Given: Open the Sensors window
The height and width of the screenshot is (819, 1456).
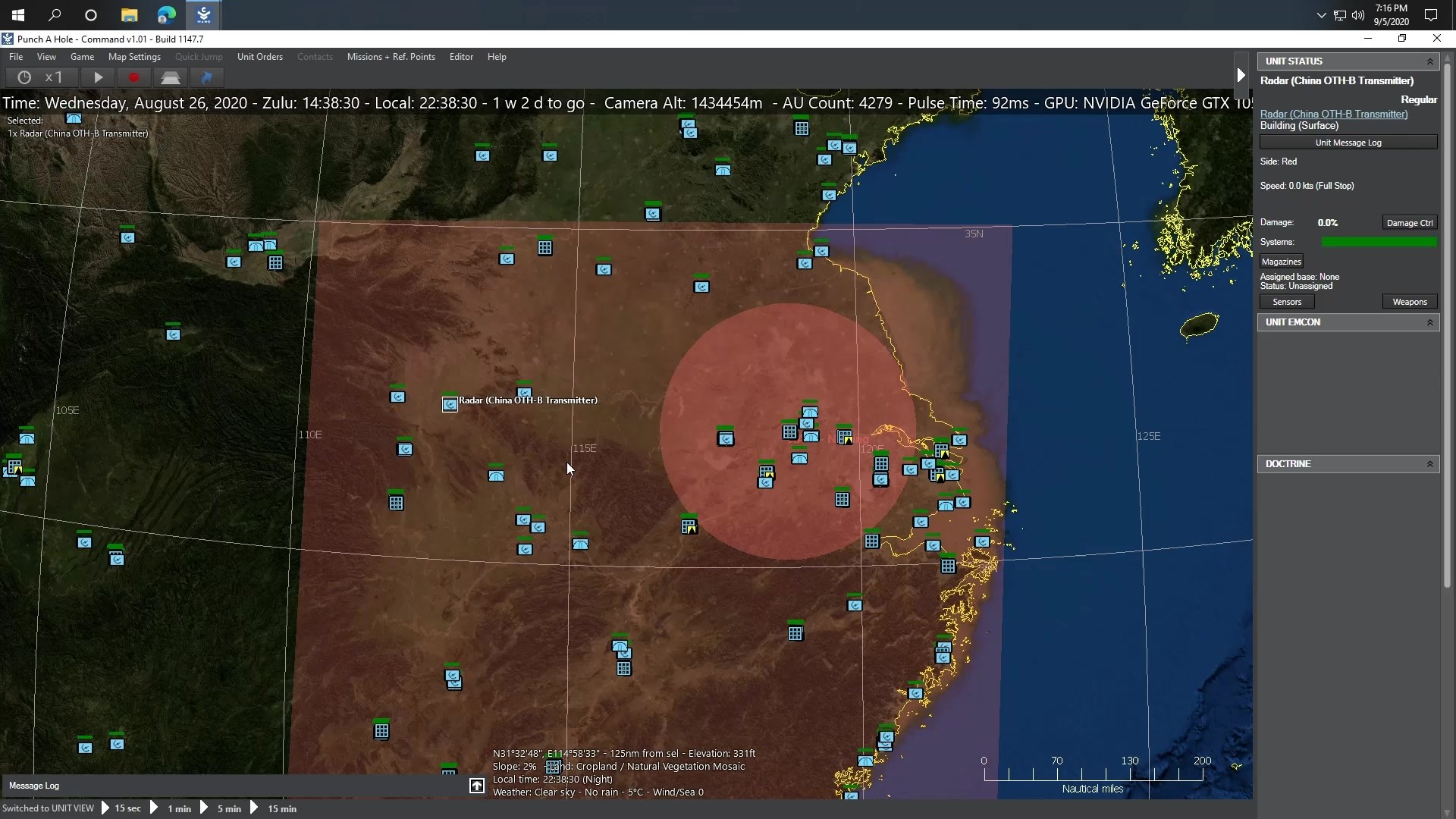Looking at the screenshot, I should (x=1287, y=302).
